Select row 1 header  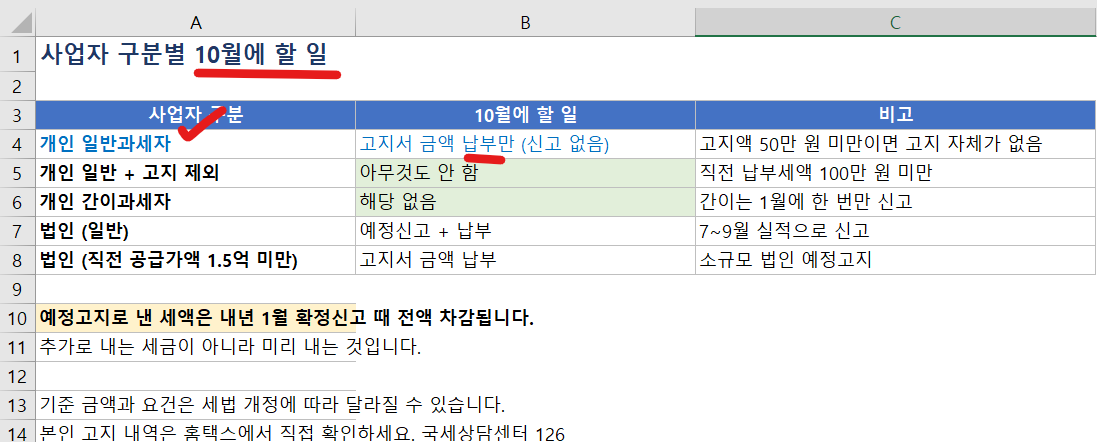point(17,55)
